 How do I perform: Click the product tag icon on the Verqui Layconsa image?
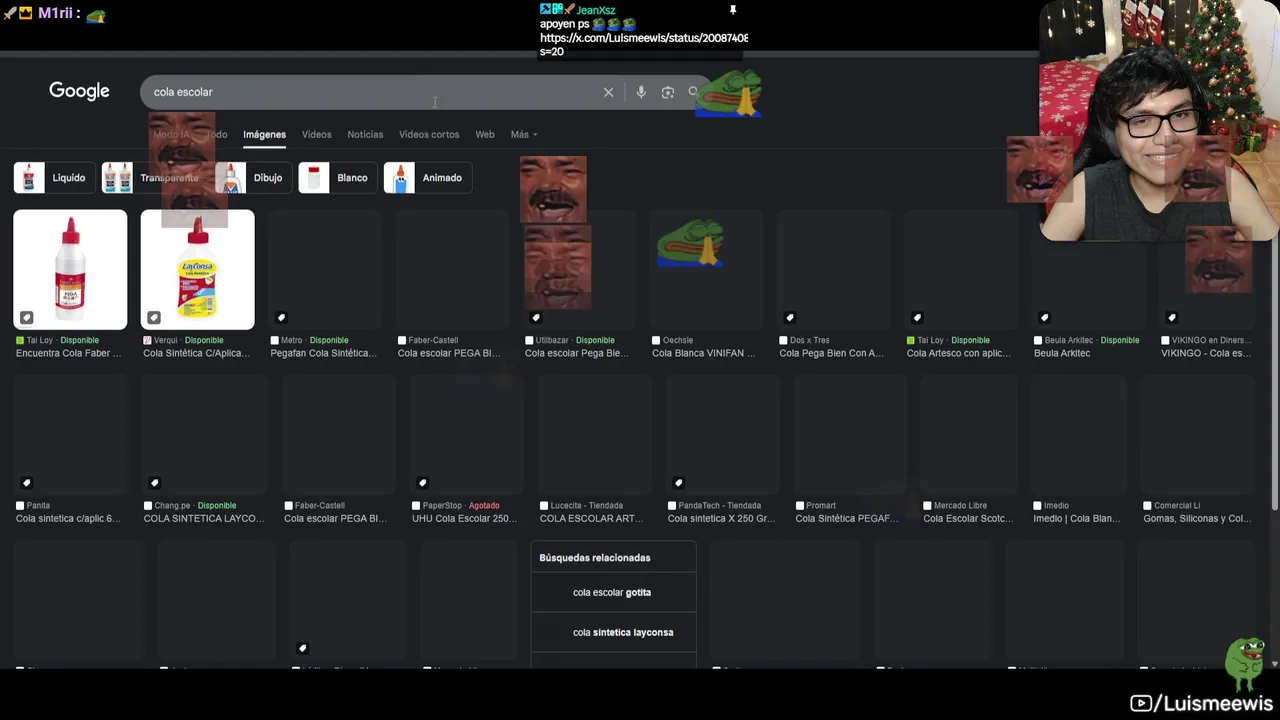(x=154, y=318)
